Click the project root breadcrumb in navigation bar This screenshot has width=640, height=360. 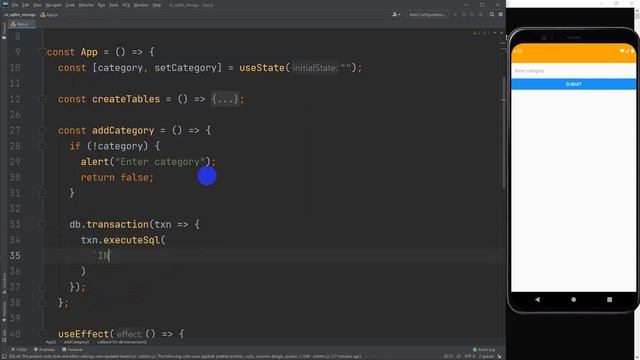pyautogui.click(x=20, y=15)
